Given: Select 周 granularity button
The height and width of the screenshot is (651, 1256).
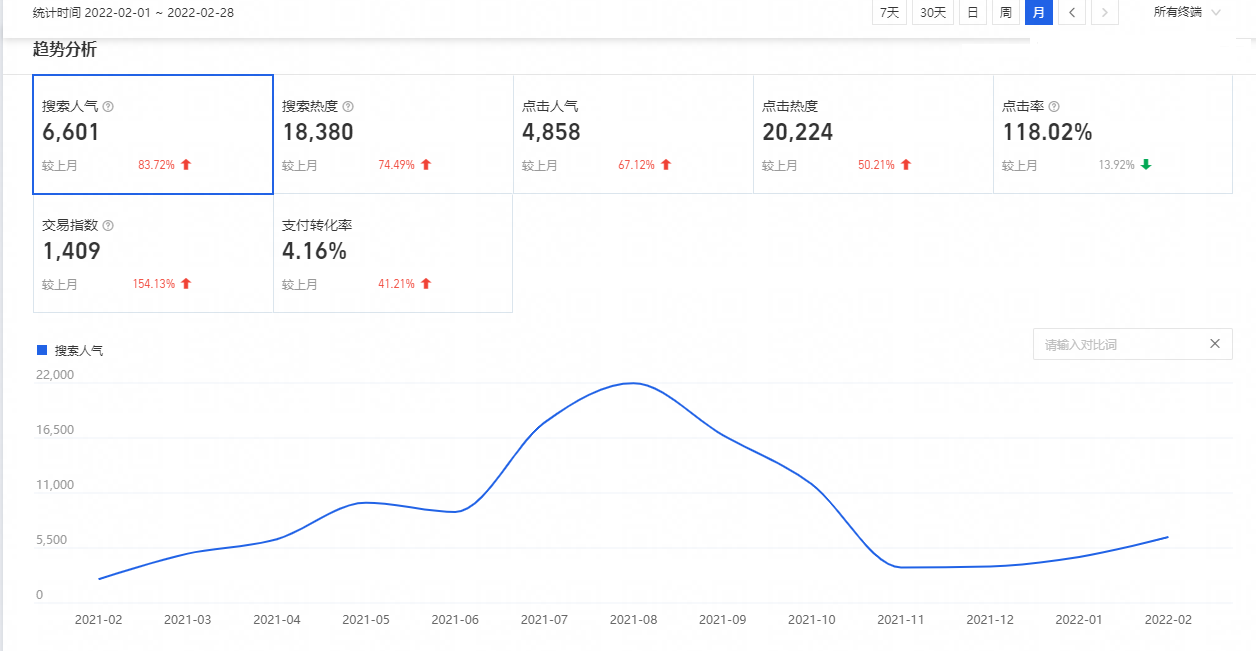Looking at the screenshot, I should [x=1005, y=13].
